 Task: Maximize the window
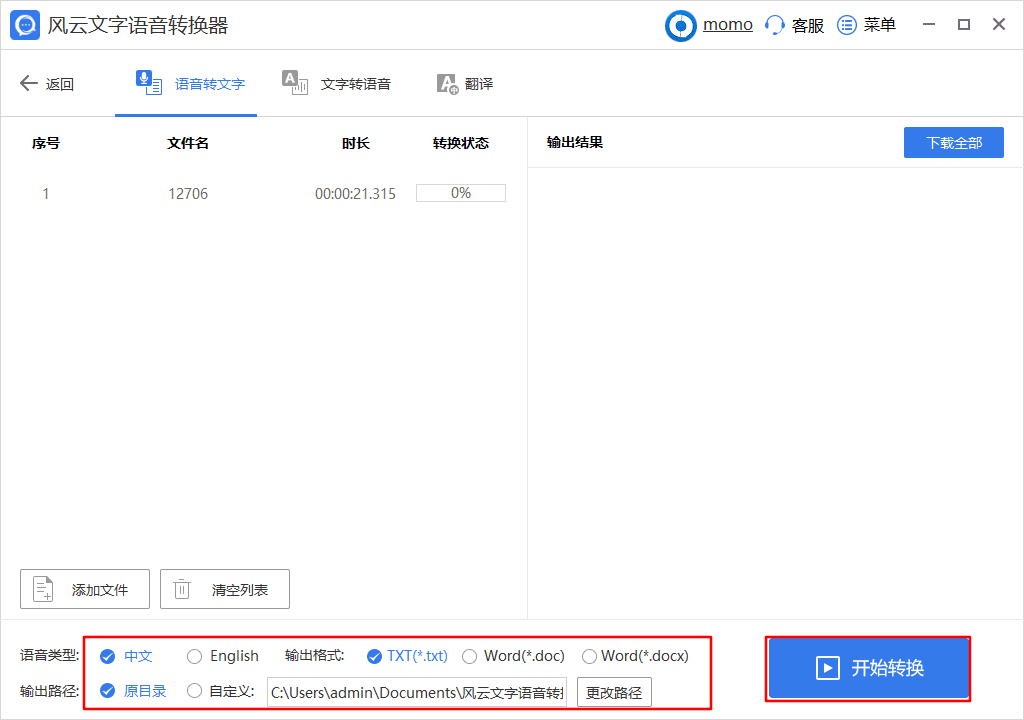click(964, 25)
